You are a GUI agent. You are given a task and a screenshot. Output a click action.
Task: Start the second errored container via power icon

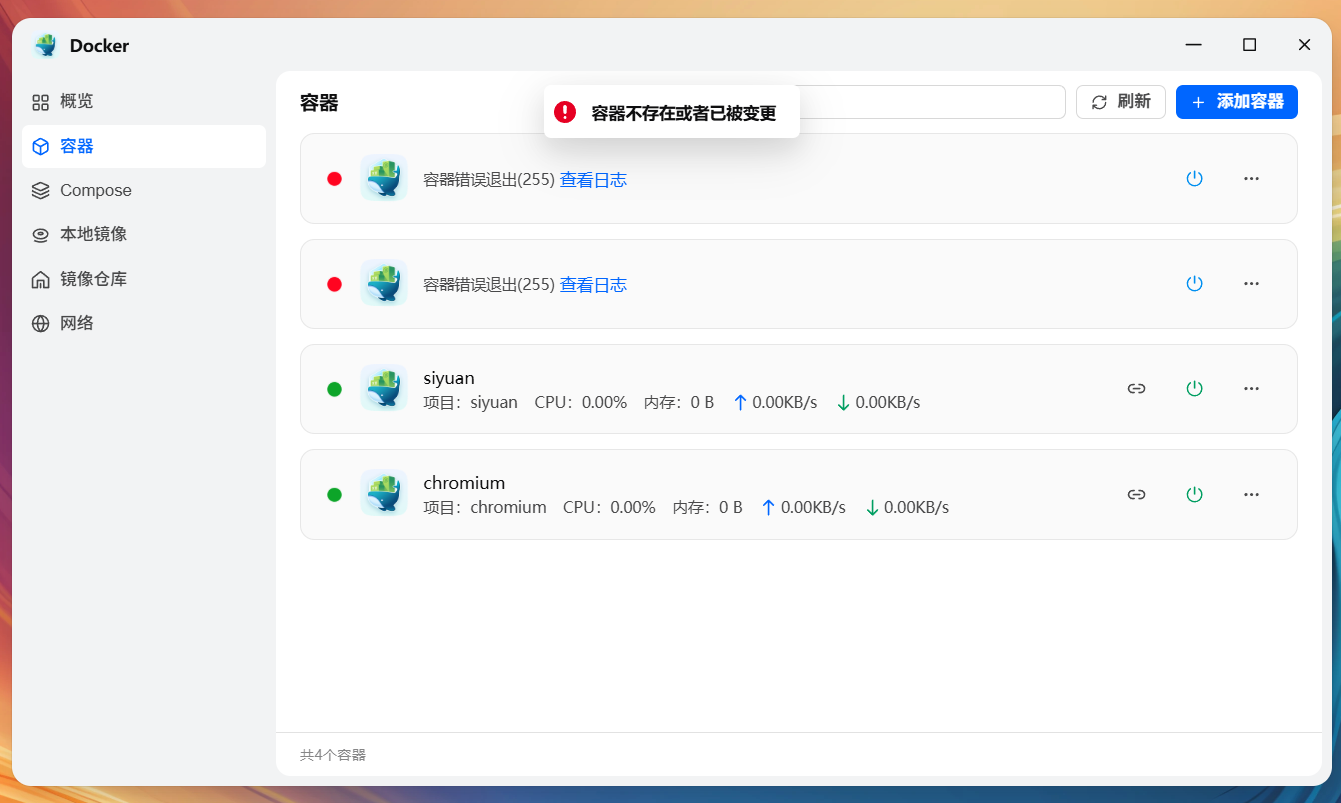[1194, 284]
